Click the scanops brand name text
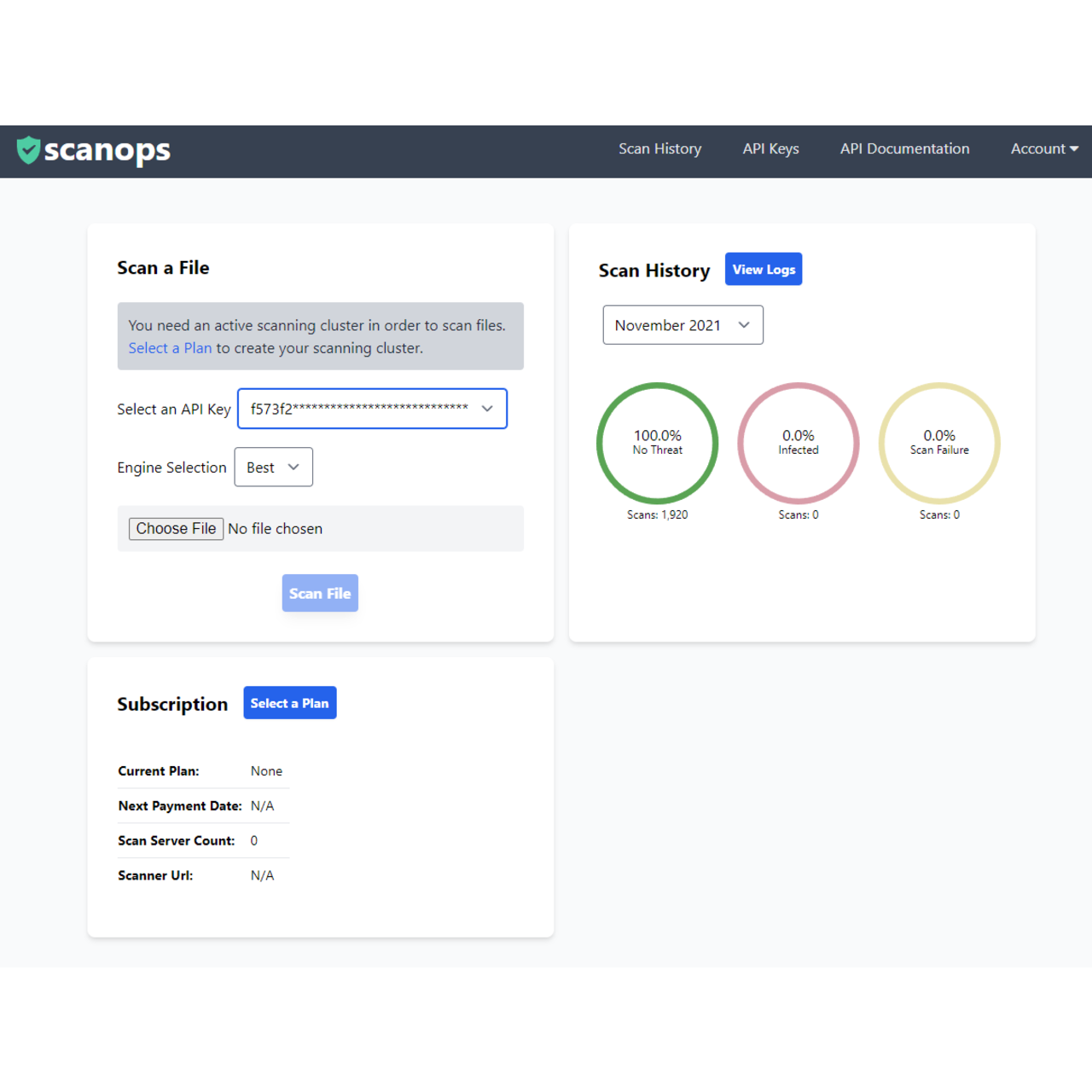The height and width of the screenshot is (1092, 1092). point(107,150)
